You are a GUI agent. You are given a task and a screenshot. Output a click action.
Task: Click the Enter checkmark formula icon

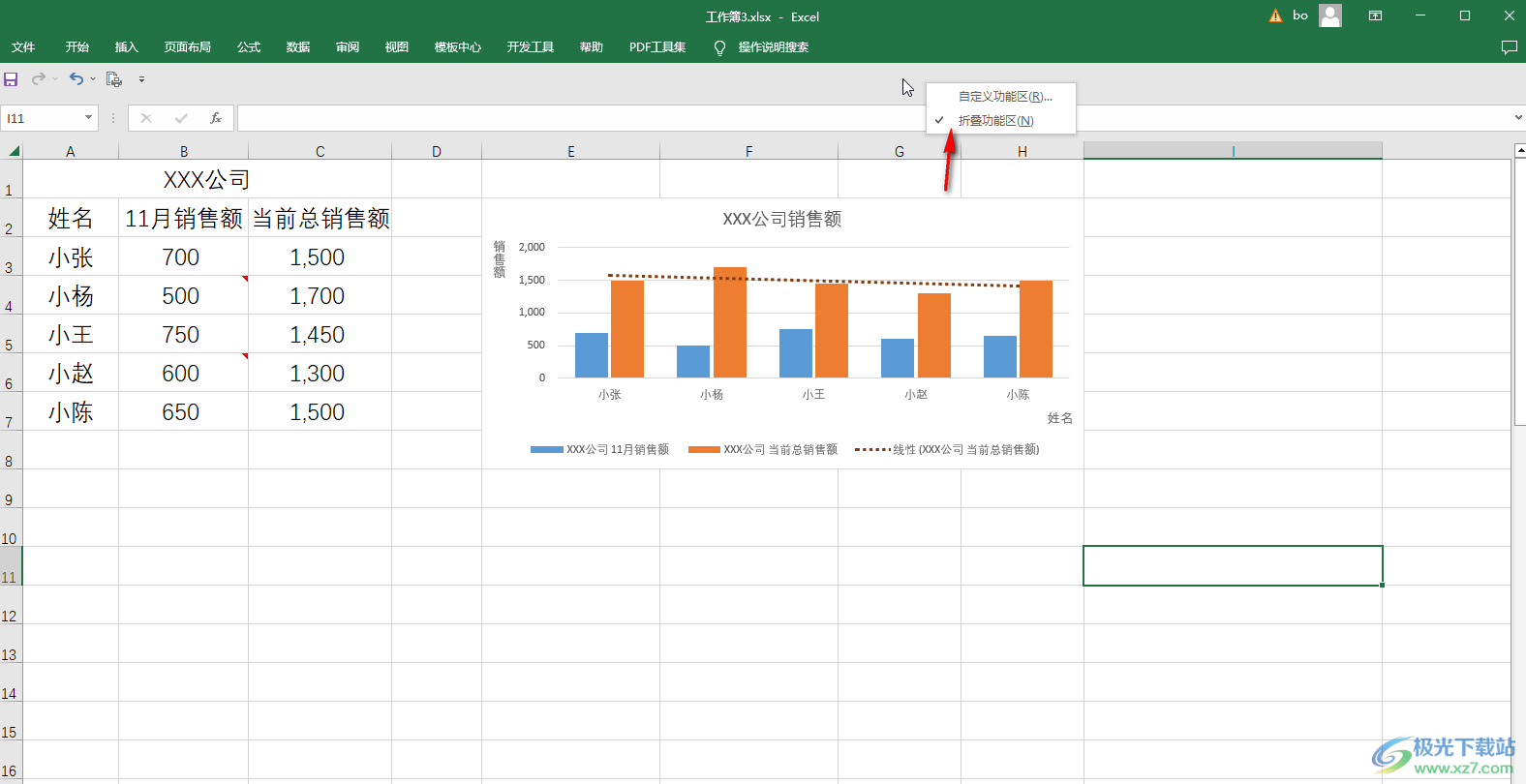[x=181, y=118]
